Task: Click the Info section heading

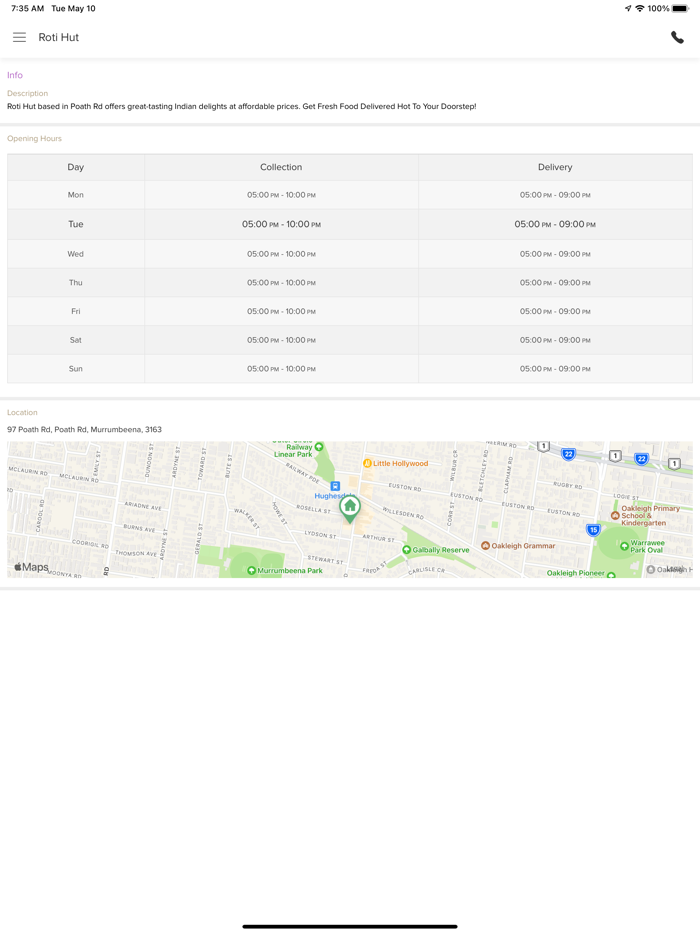Action: tap(15, 75)
